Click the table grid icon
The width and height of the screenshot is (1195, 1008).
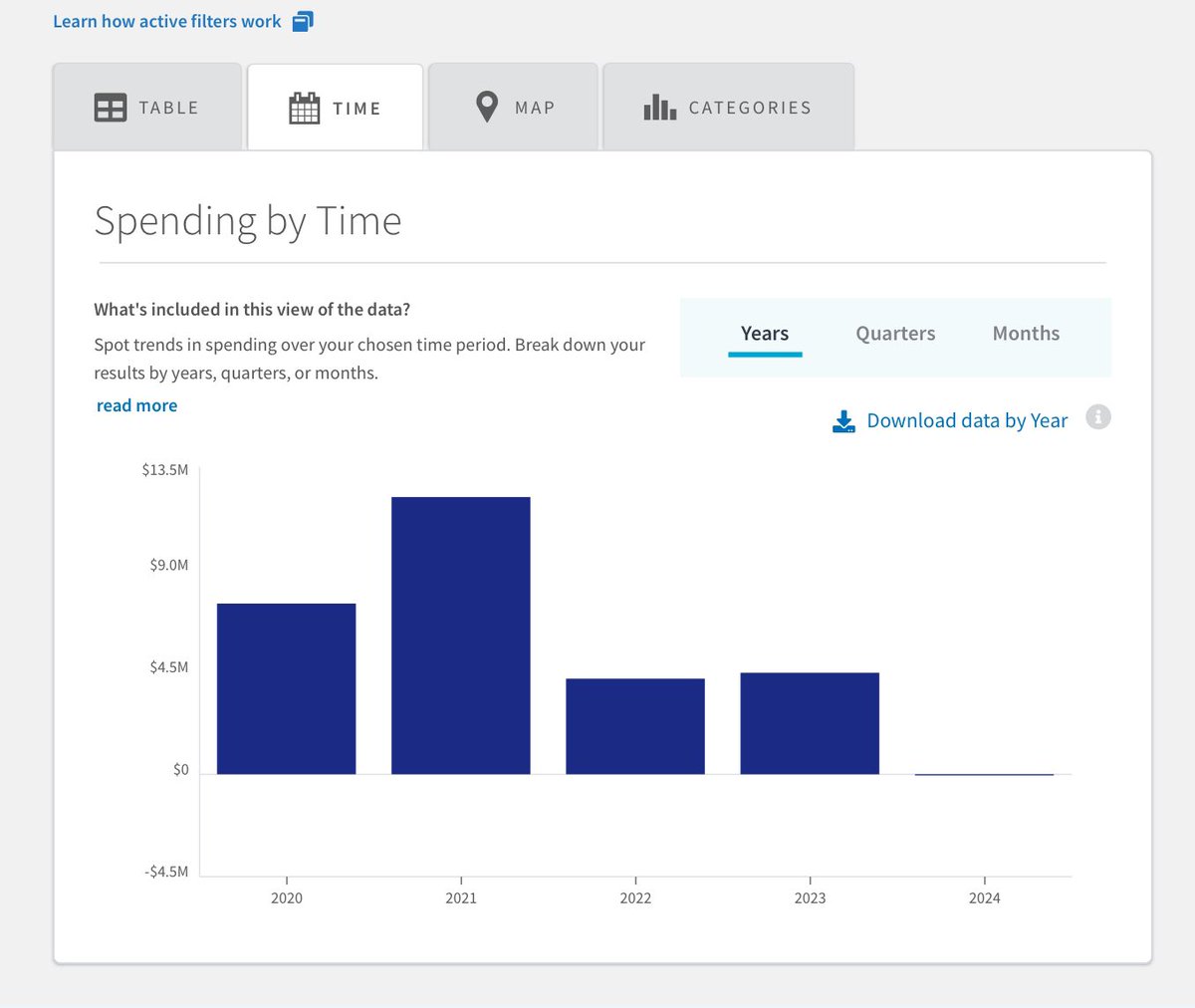110,108
